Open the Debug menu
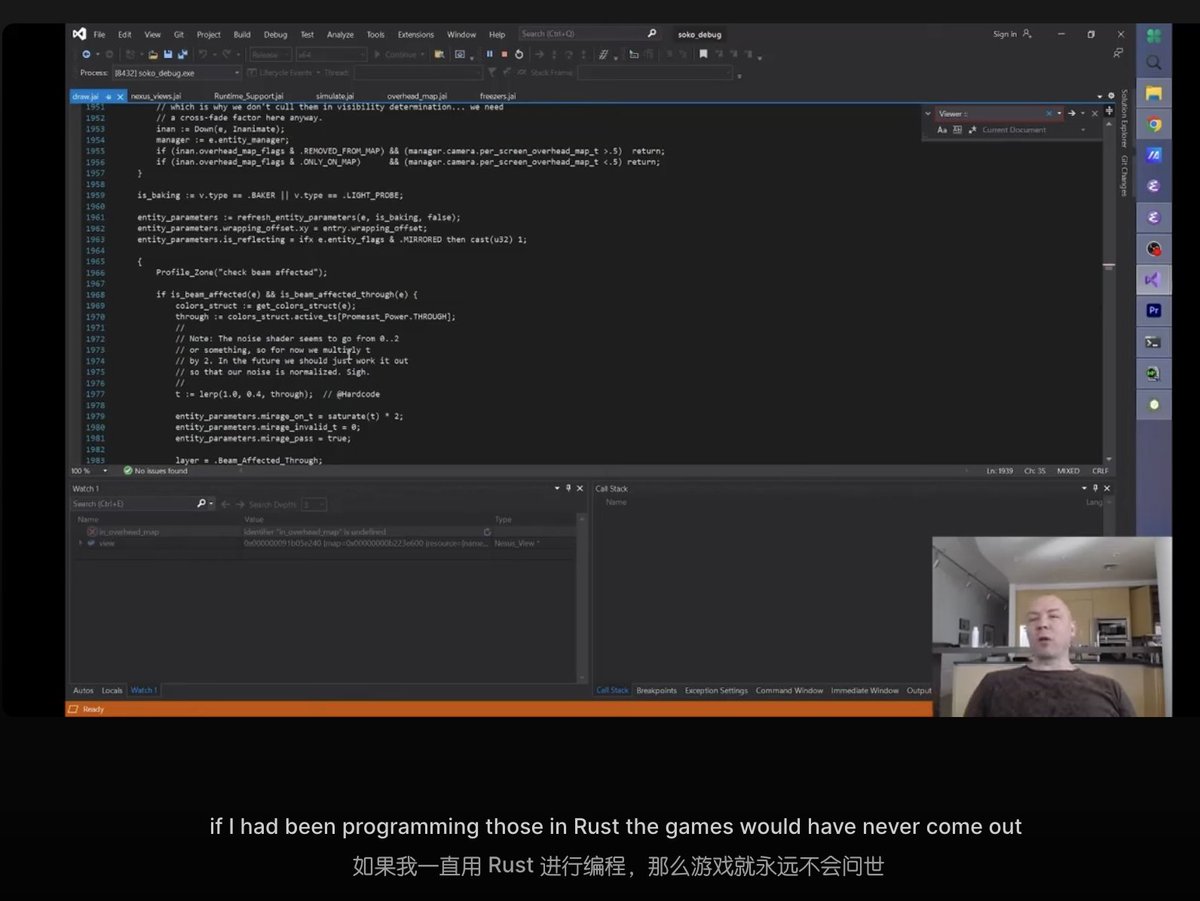The height and width of the screenshot is (901, 1200). click(x=275, y=34)
